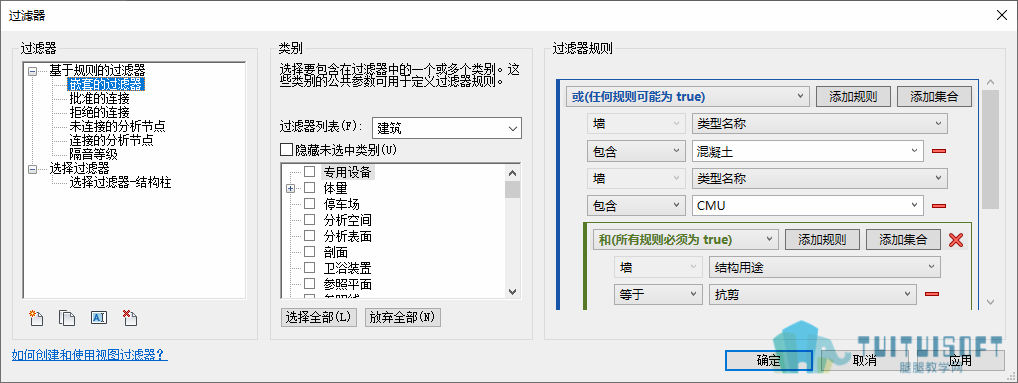Image resolution: width=1018 pixels, height=383 pixels.
Task: Select the 拒绝的连接 filter
Action: click(x=99, y=112)
